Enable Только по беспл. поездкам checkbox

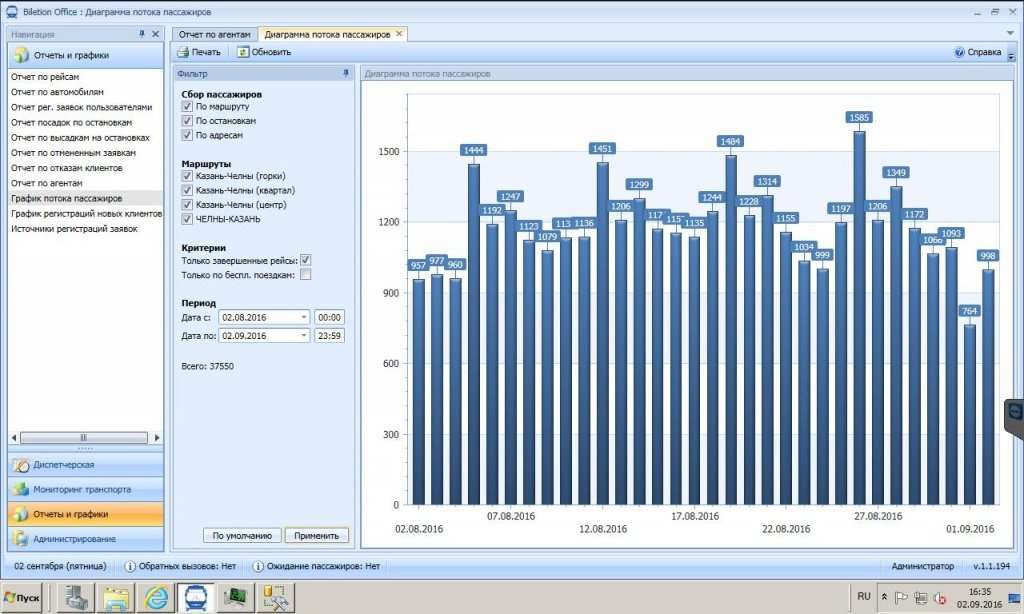tap(305, 275)
